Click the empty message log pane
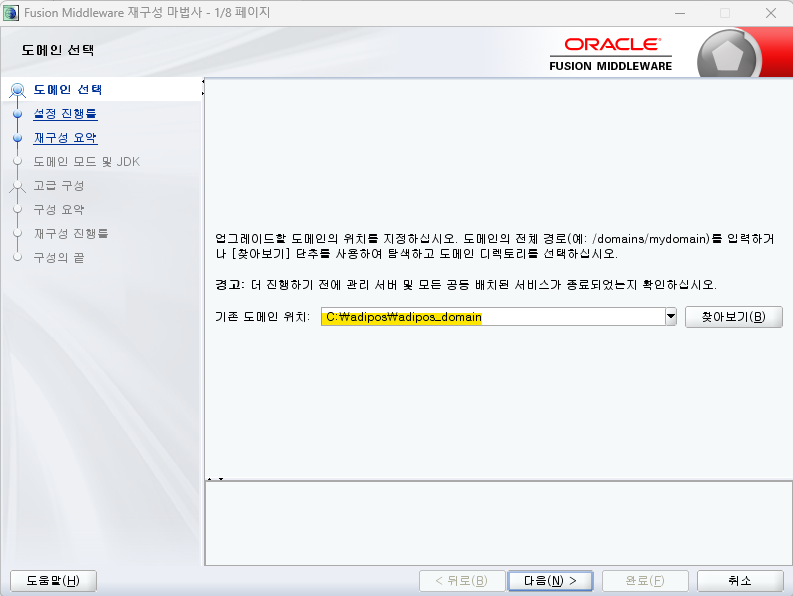The width and height of the screenshot is (793, 596). pos(498,523)
